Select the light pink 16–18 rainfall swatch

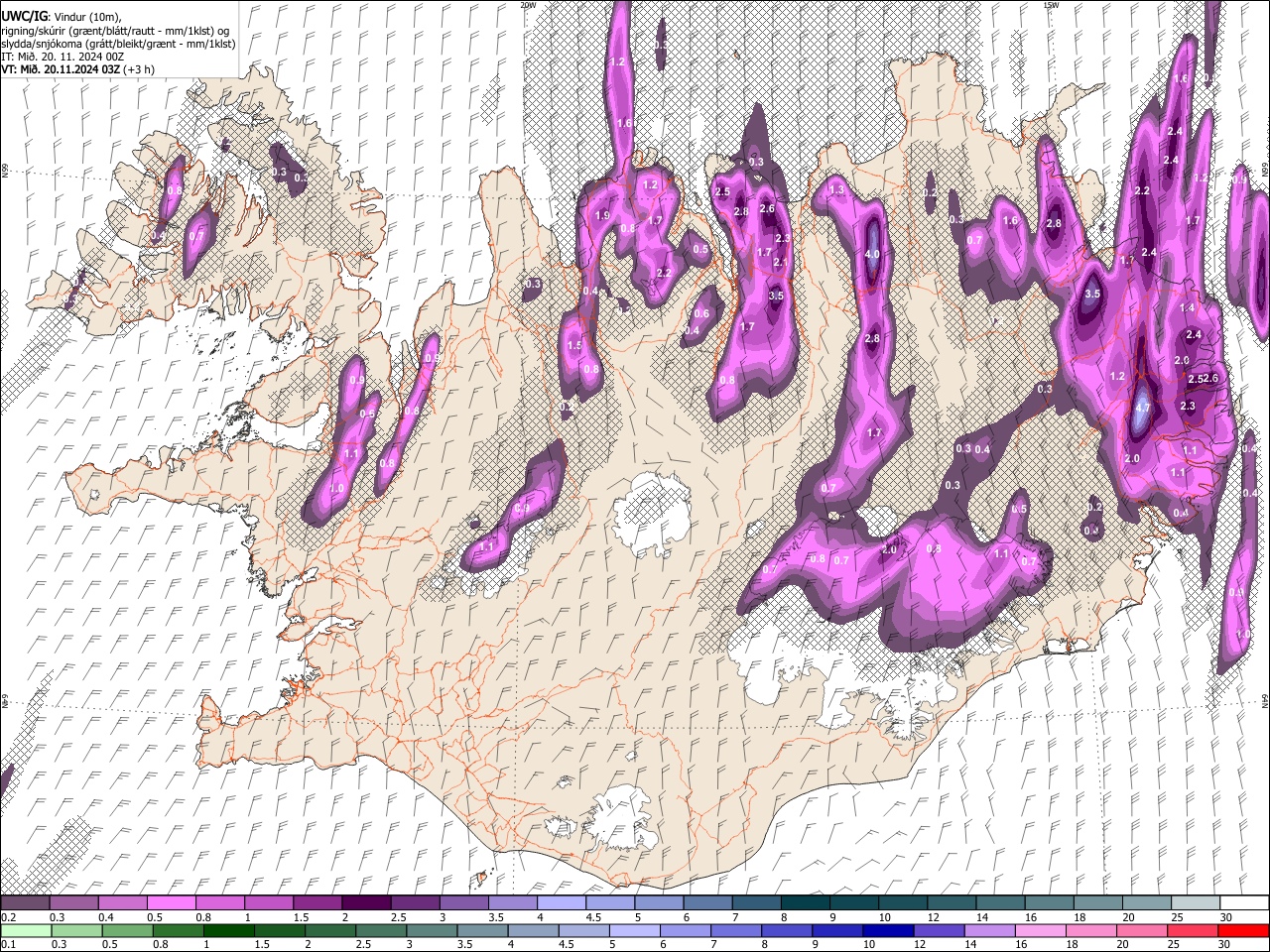(1041, 930)
